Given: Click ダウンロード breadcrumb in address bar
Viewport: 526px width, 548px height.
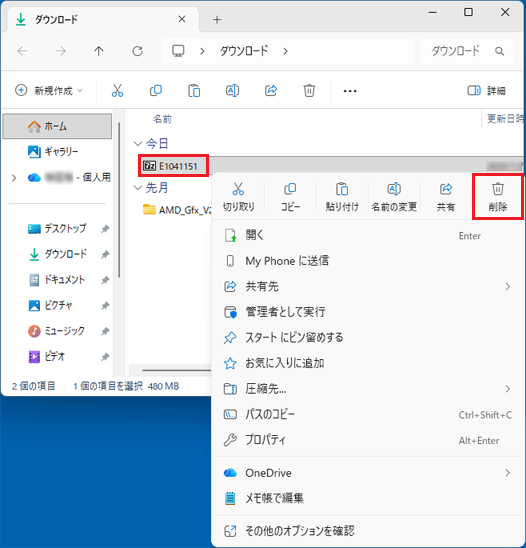Looking at the screenshot, I should point(244,51).
